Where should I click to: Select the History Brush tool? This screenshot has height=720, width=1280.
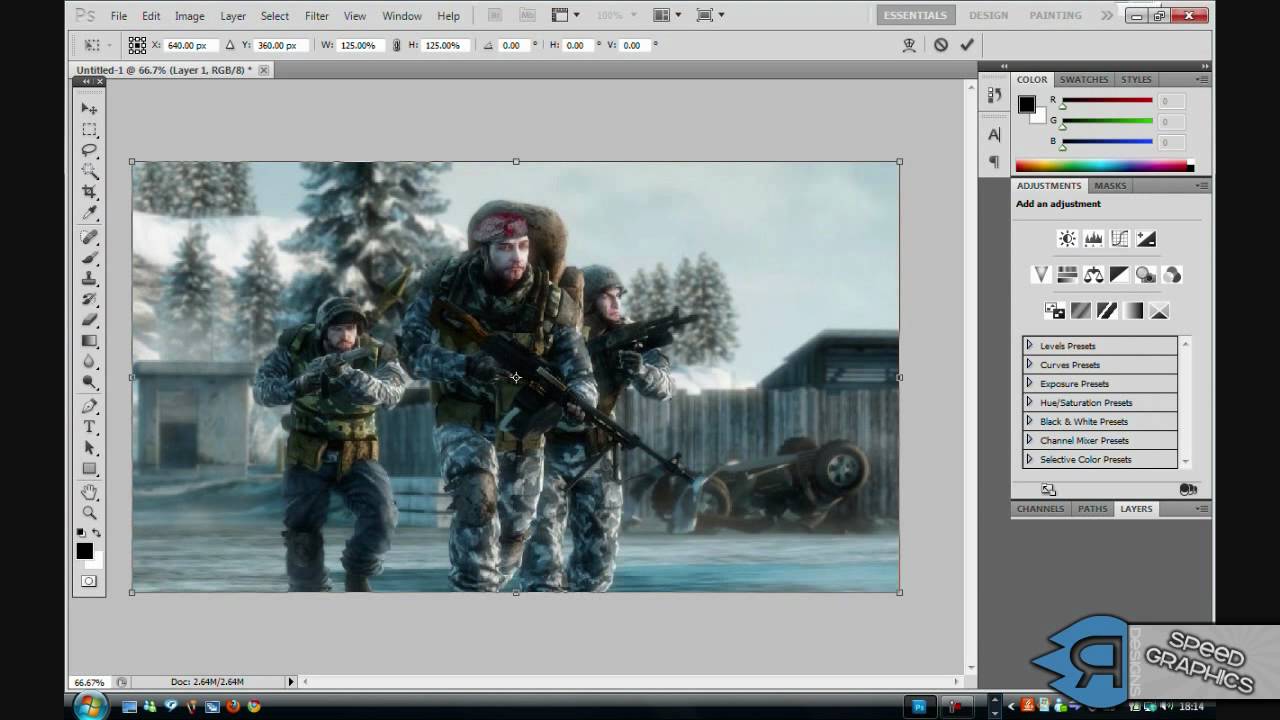tap(89, 300)
